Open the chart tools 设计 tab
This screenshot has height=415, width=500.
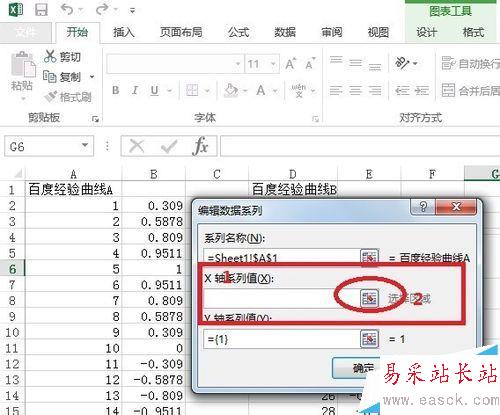[x=426, y=32]
